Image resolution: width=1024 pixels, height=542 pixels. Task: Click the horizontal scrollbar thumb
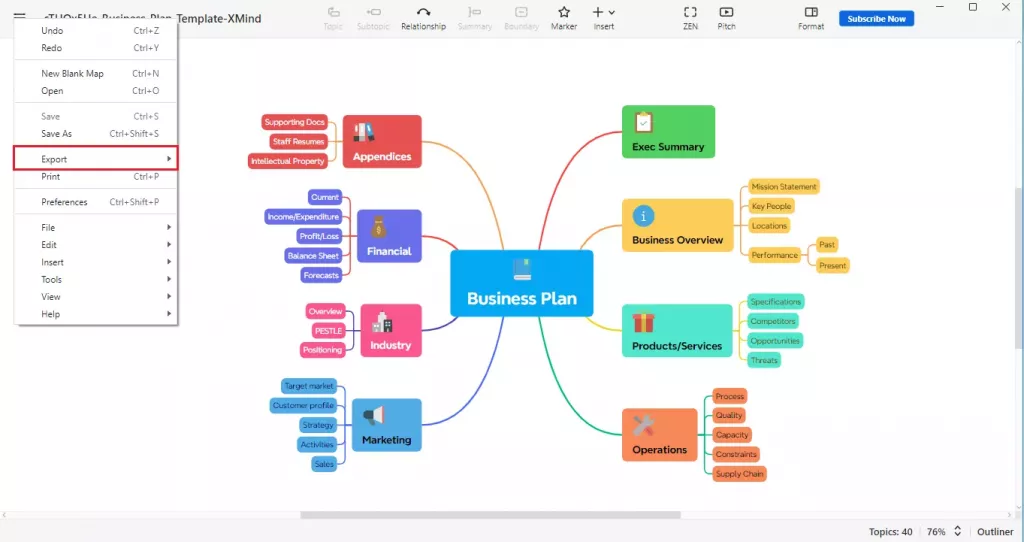coord(490,515)
